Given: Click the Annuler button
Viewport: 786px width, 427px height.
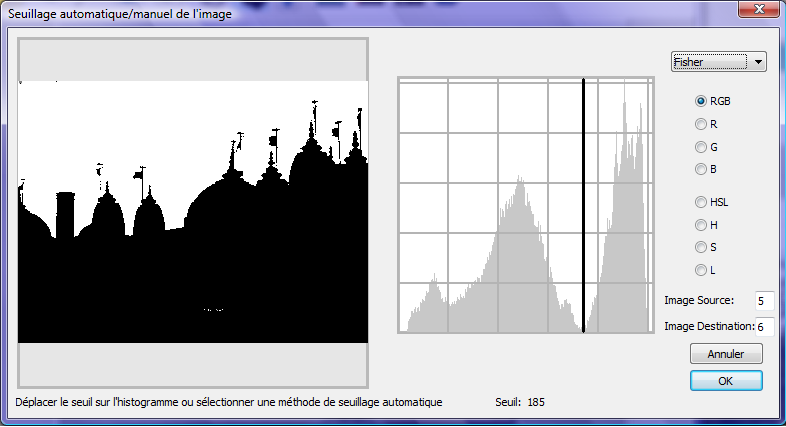Looking at the screenshot, I should point(726,354).
